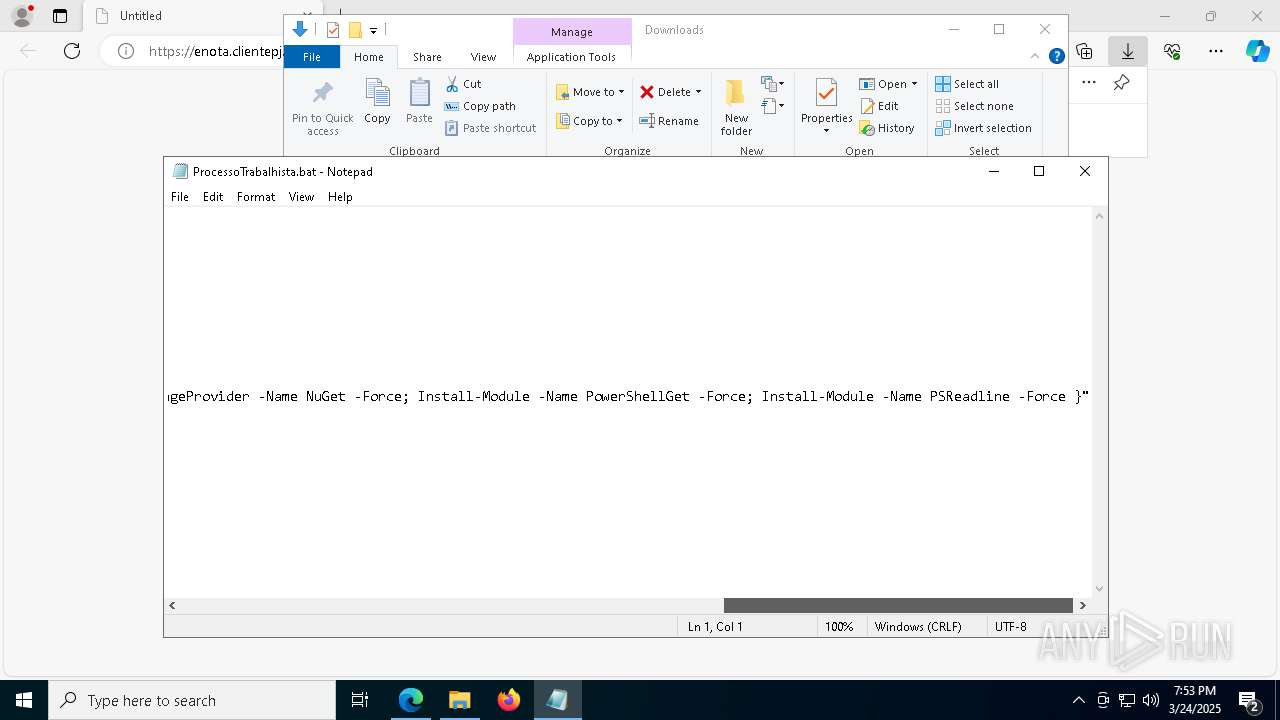Click Open in the ribbon Open group
The width and height of the screenshot is (1280, 720).
[883, 84]
